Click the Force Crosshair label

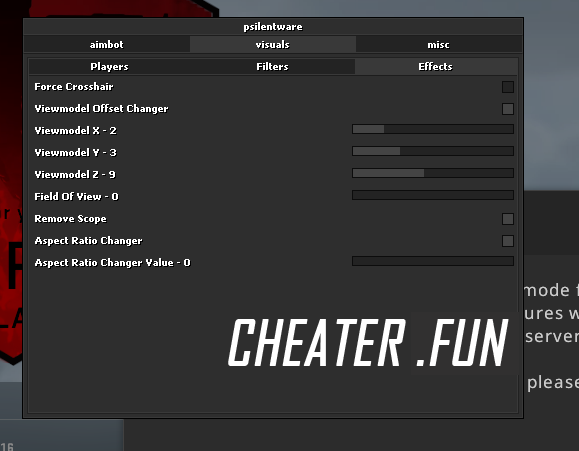(74, 86)
